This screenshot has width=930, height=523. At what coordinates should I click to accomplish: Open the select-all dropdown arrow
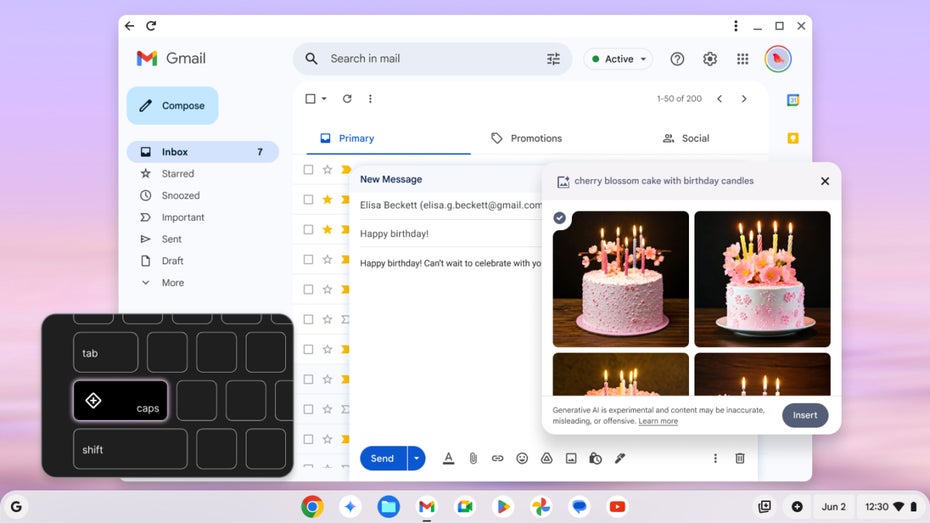pyautogui.click(x=324, y=98)
